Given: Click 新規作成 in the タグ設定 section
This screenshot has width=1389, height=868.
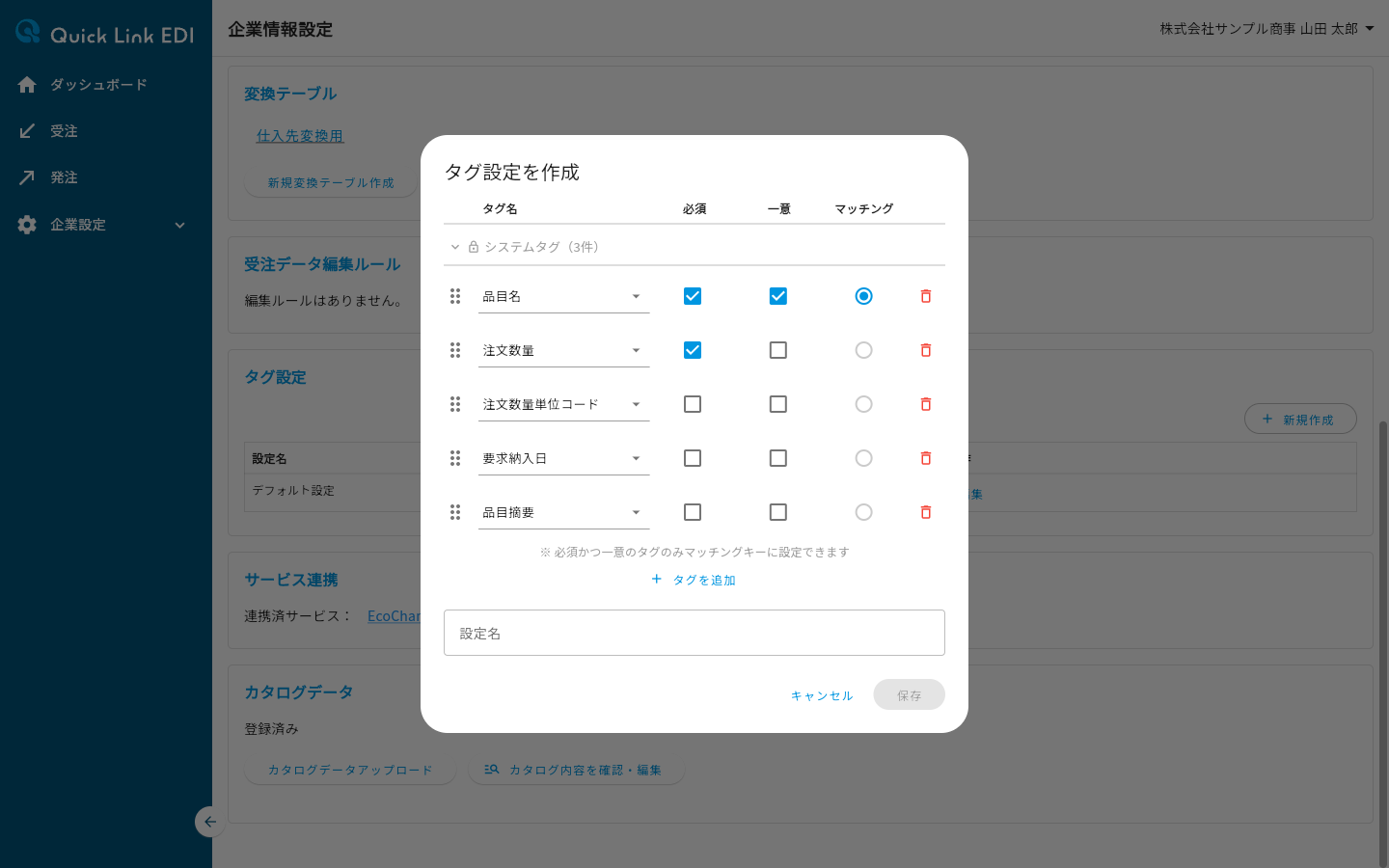Looking at the screenshot, I should click(x=1300, y=419).
